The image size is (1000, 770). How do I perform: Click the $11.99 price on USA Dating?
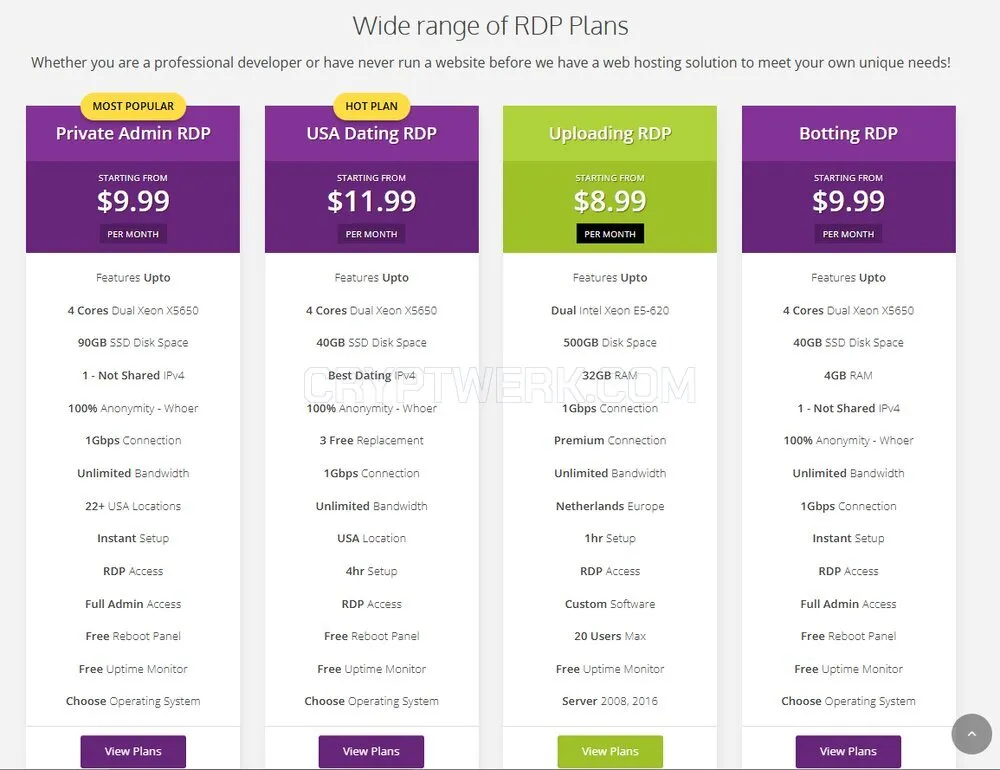pyautogui.click(x=371, y=201)
